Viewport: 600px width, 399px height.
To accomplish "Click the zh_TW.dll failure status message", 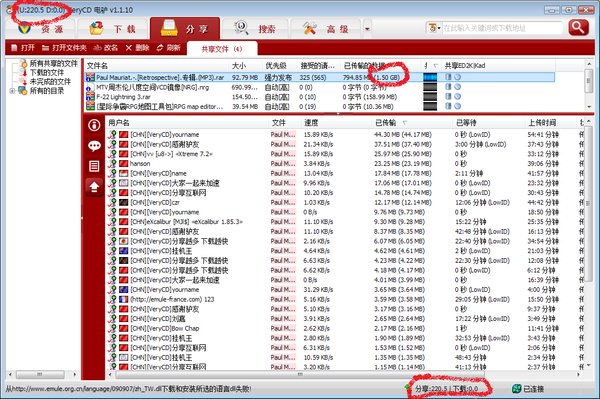I will (128, 389).
